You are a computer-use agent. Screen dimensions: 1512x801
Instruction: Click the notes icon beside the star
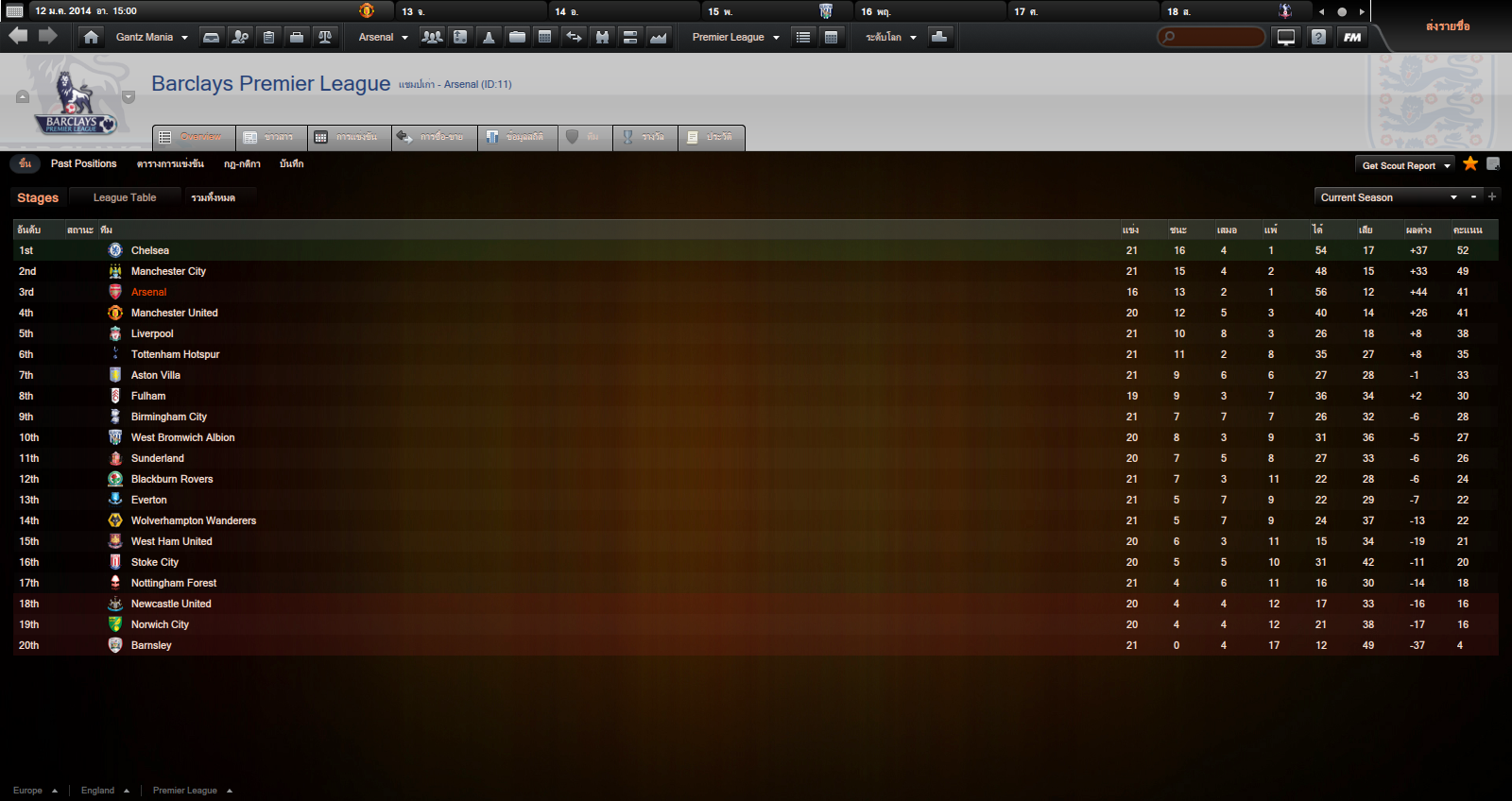click(1493, 163)
